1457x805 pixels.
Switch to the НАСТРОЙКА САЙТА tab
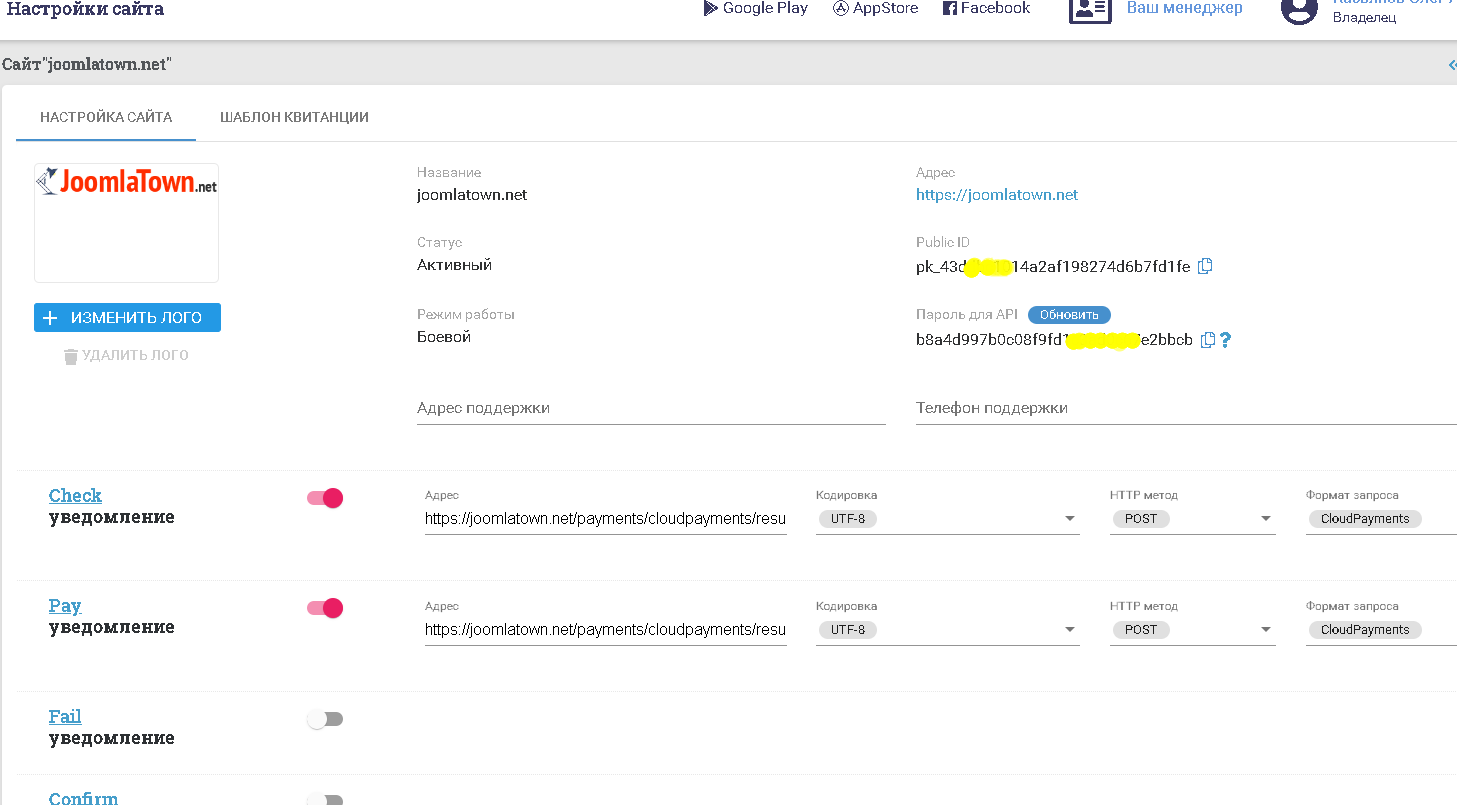(x=106, y=117)
